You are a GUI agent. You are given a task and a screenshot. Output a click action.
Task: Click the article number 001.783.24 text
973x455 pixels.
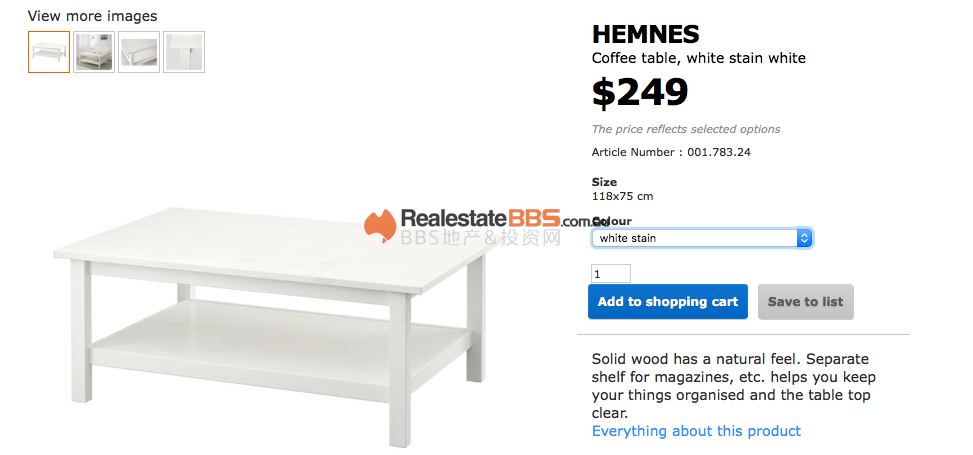(x=671, y=152)
